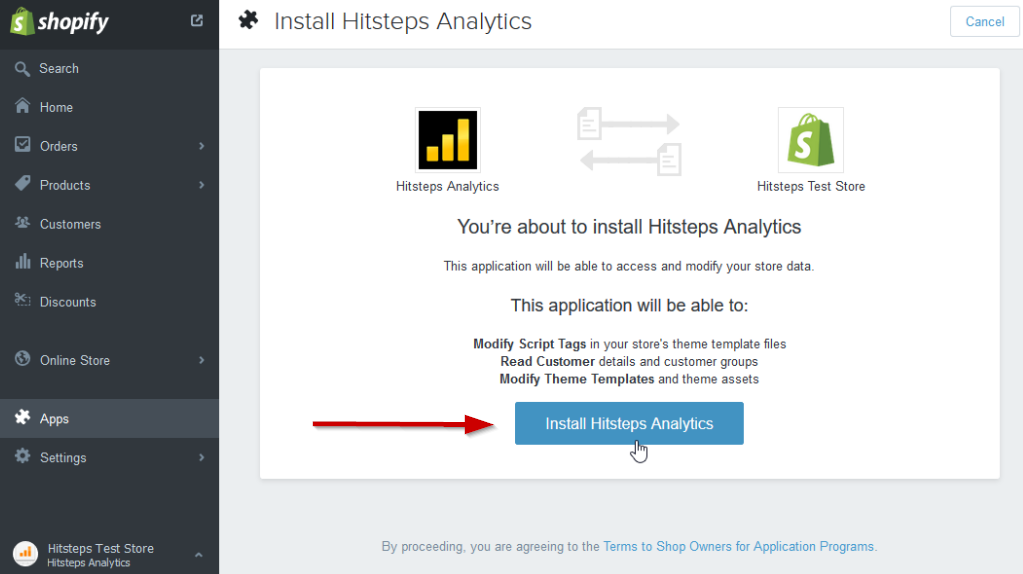Click the Apps puzzle piece icon in sidebar
Viewport: 1023px width, 574px height.
pyautogui.click(x=22, y=417)
